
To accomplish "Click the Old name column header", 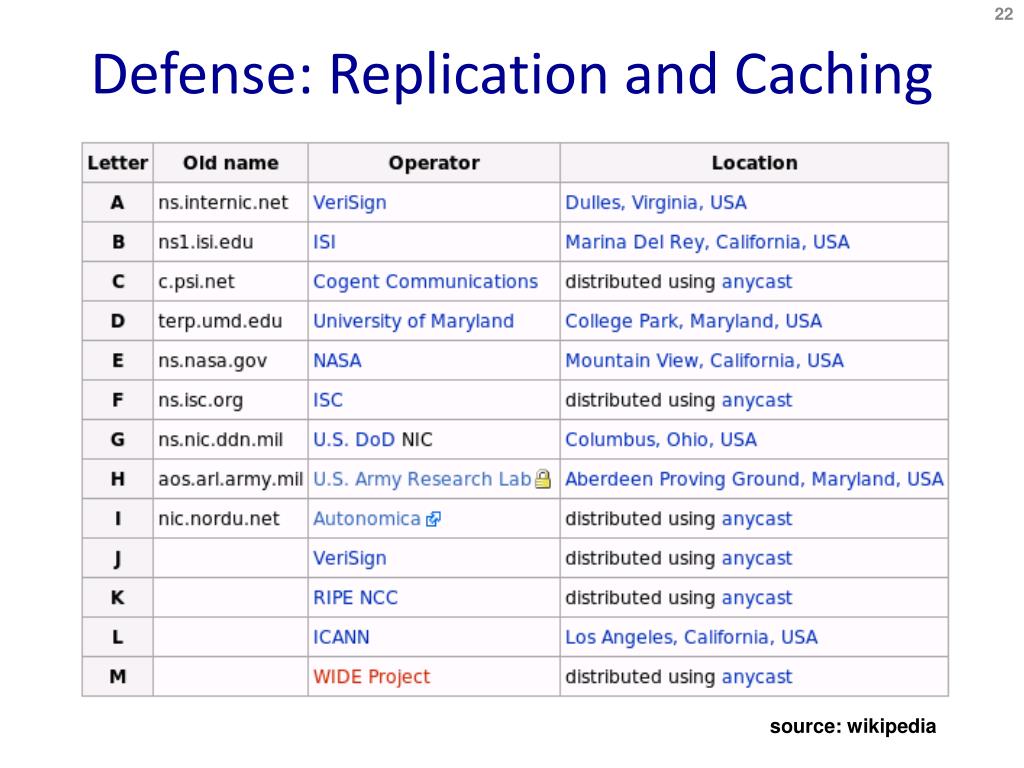I will 231,163.
